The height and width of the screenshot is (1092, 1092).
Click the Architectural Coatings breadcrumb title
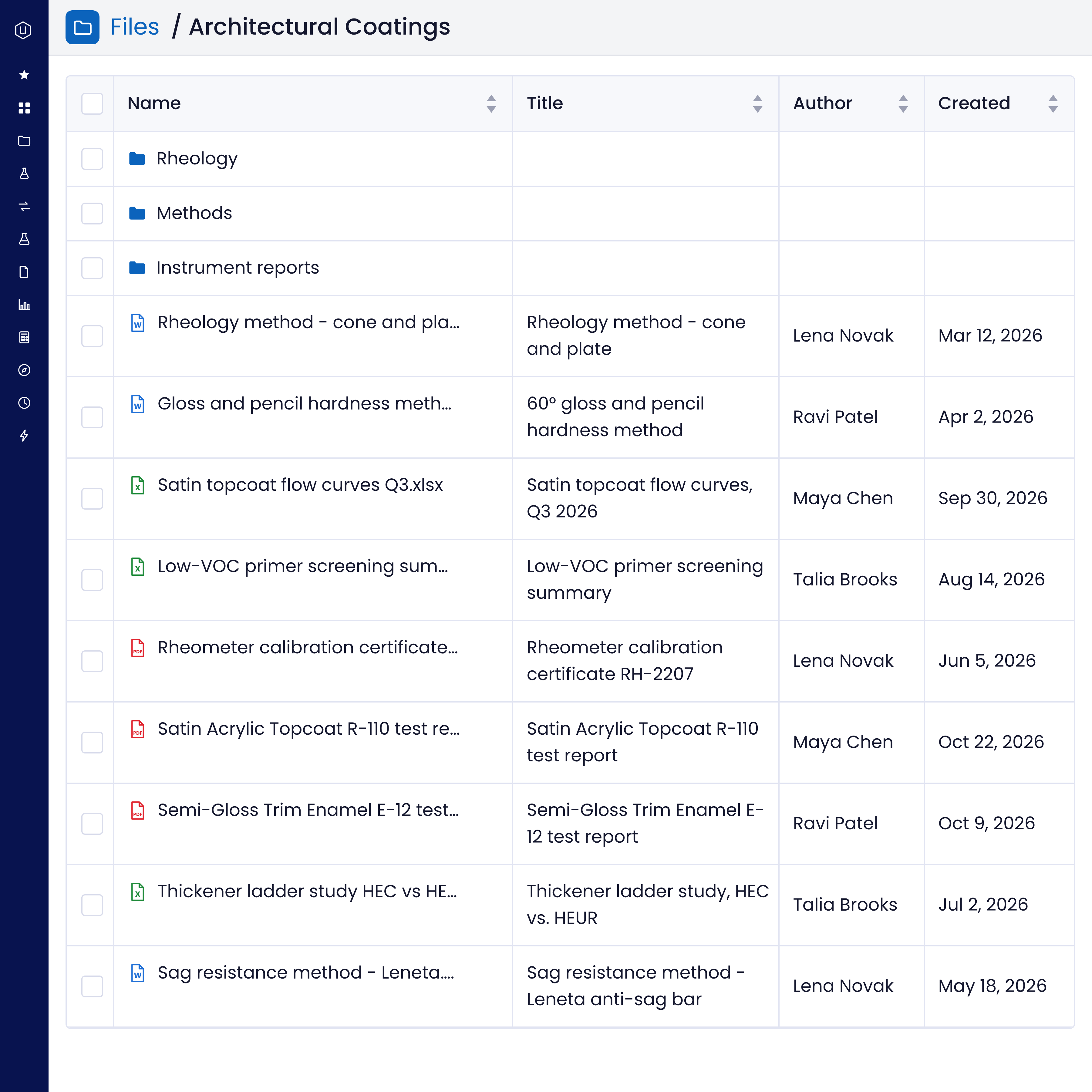[319, 27]
